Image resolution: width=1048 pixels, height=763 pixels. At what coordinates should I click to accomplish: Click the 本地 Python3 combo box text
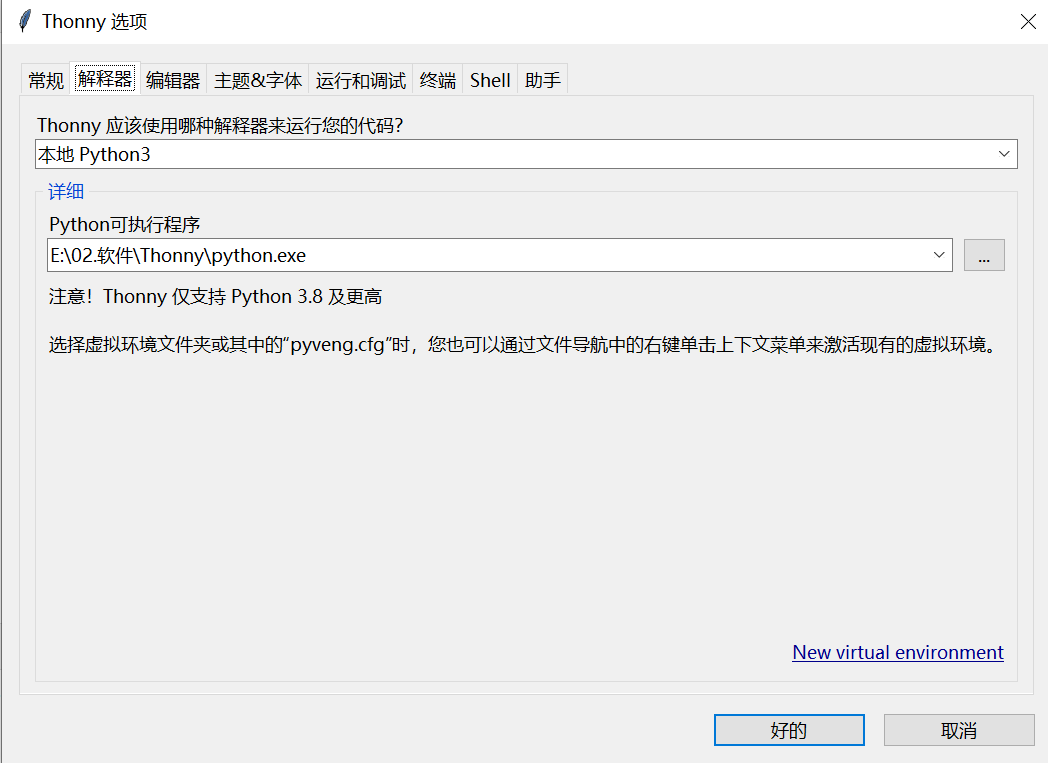pos(94,154)
